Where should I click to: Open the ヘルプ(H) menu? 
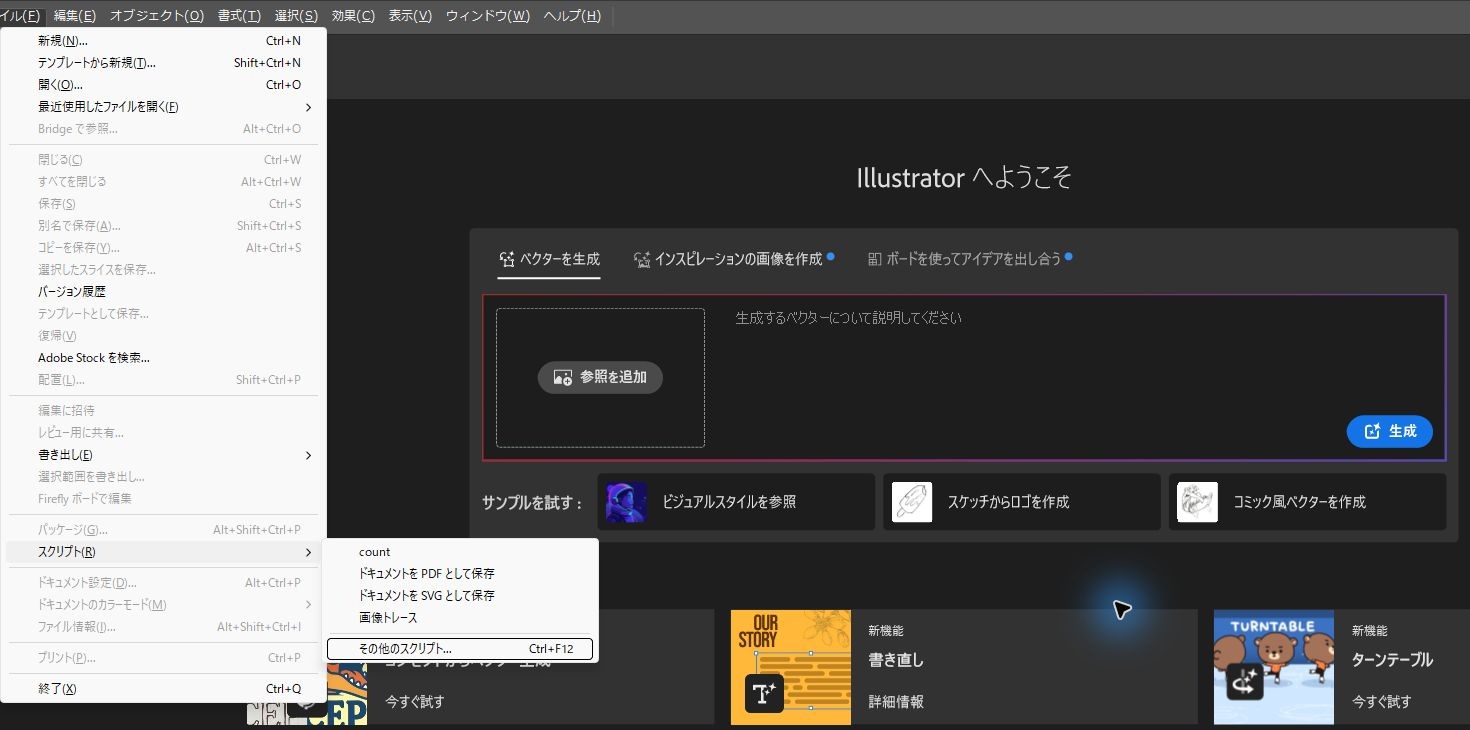pos(573,16)
